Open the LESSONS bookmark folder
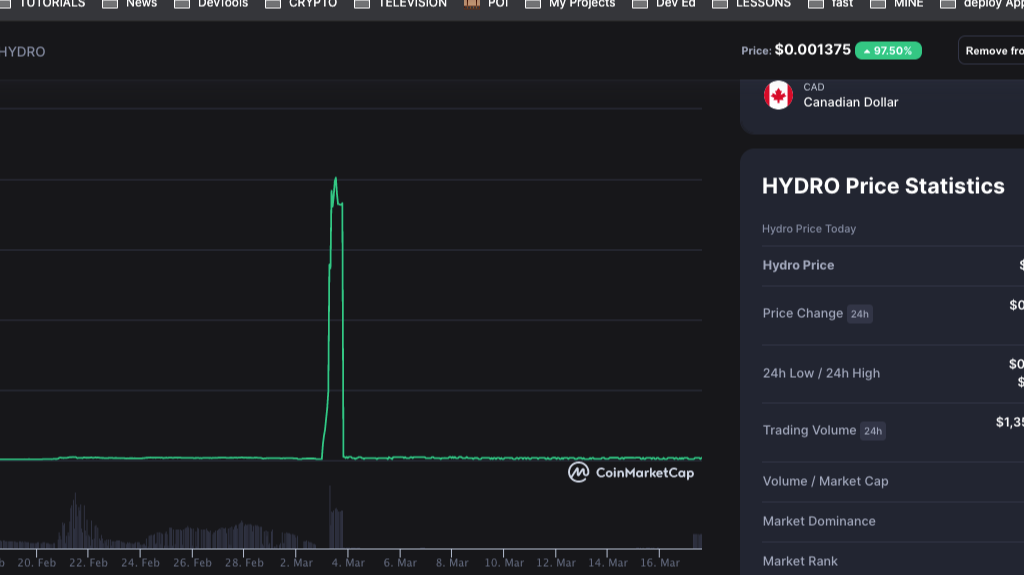 [752, 4]
